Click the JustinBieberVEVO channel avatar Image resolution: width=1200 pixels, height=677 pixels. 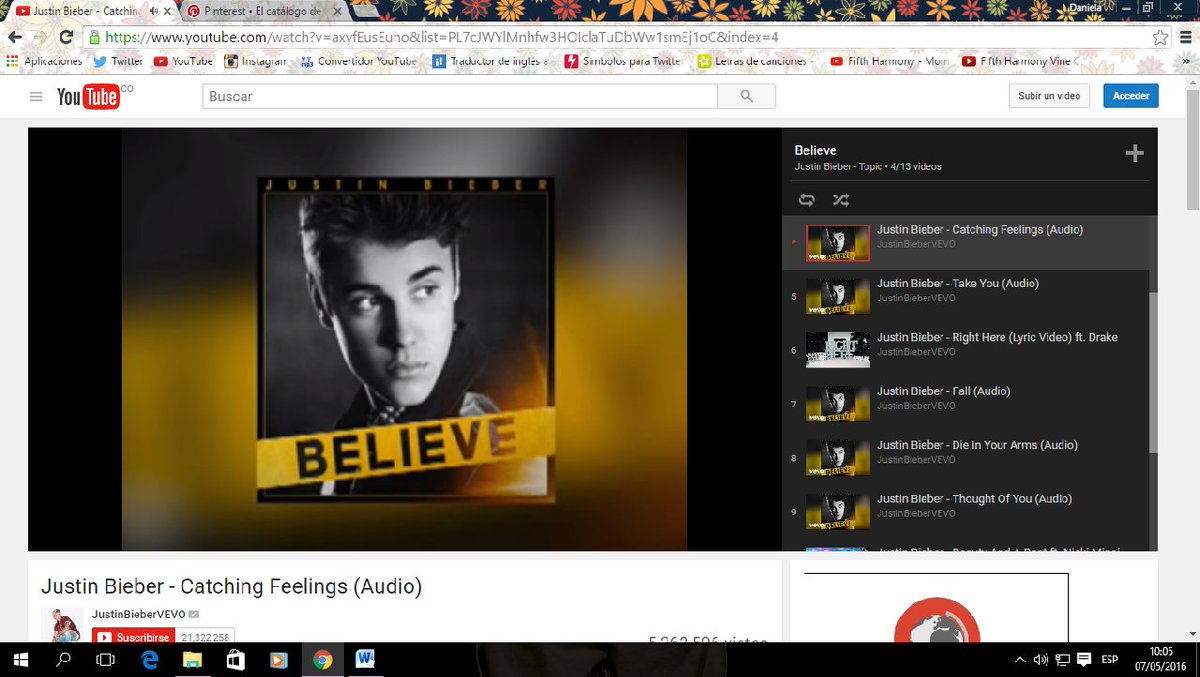pyautogui.click(x=62, y=625)
